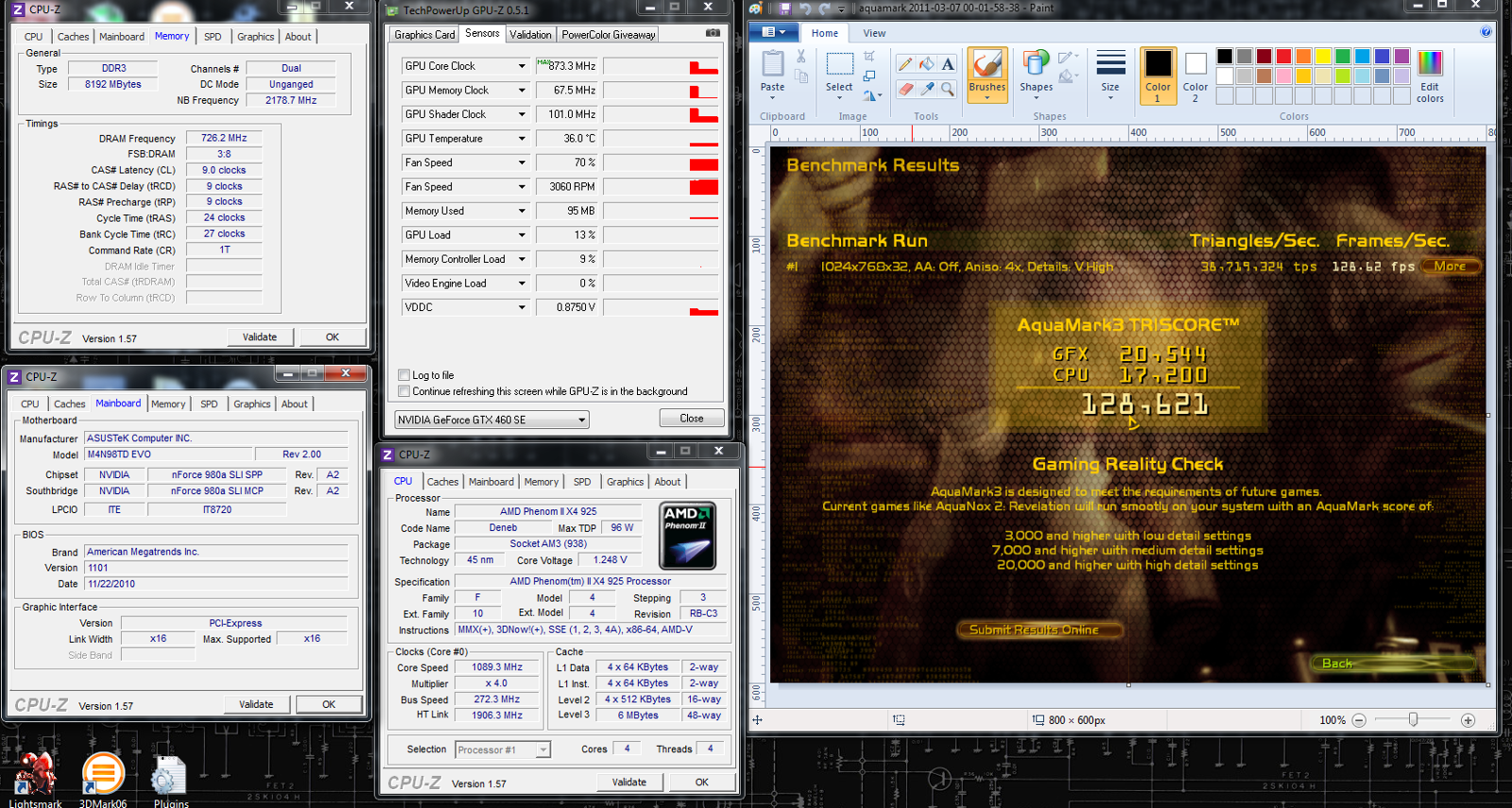The height and width of the screenshot is (808, 1512).
Task: Undo last action in Paint
Action: point(804,8)
